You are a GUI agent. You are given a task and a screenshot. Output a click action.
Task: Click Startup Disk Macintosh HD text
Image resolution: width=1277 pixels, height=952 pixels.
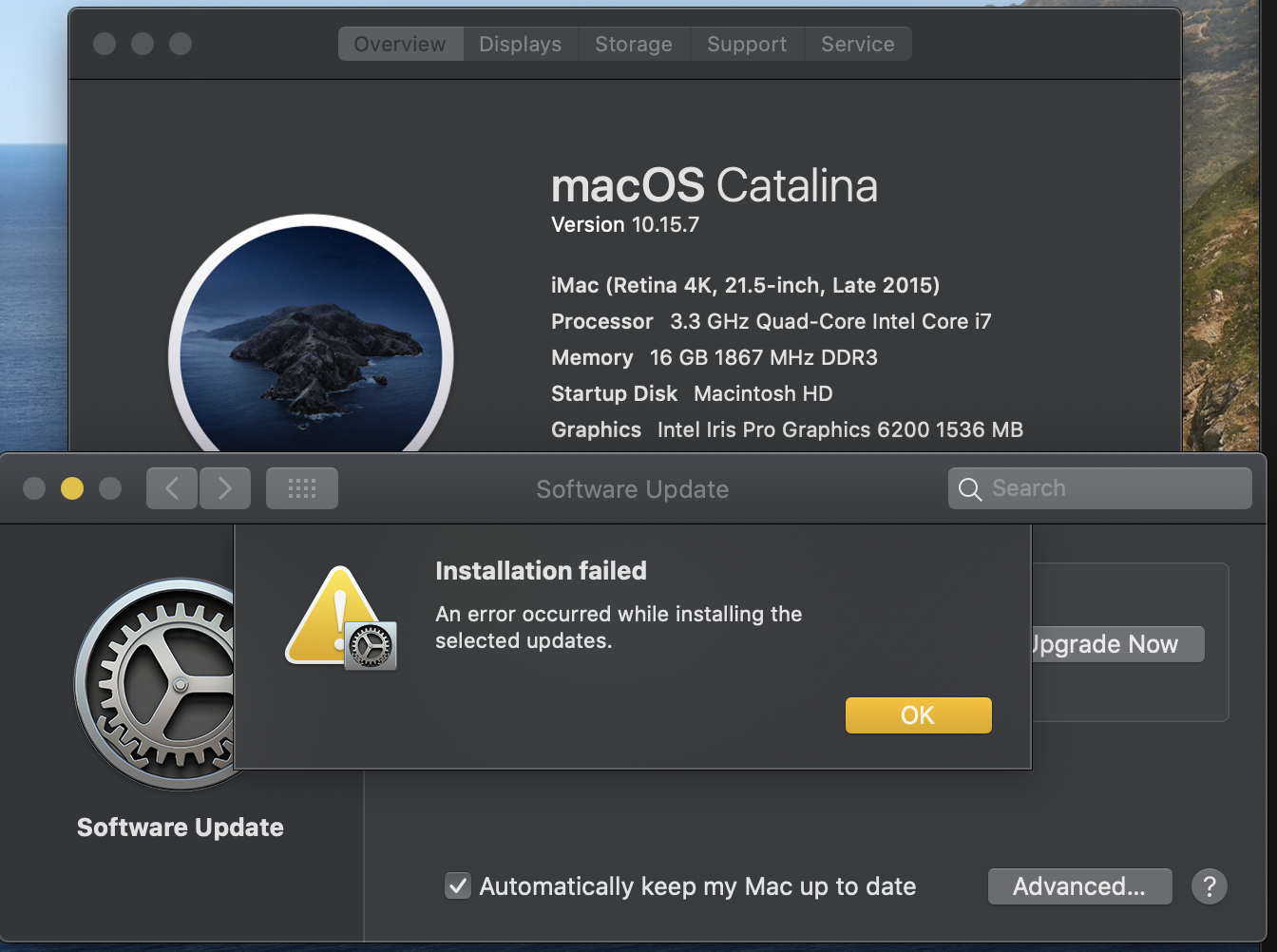(x=692, y=393)
